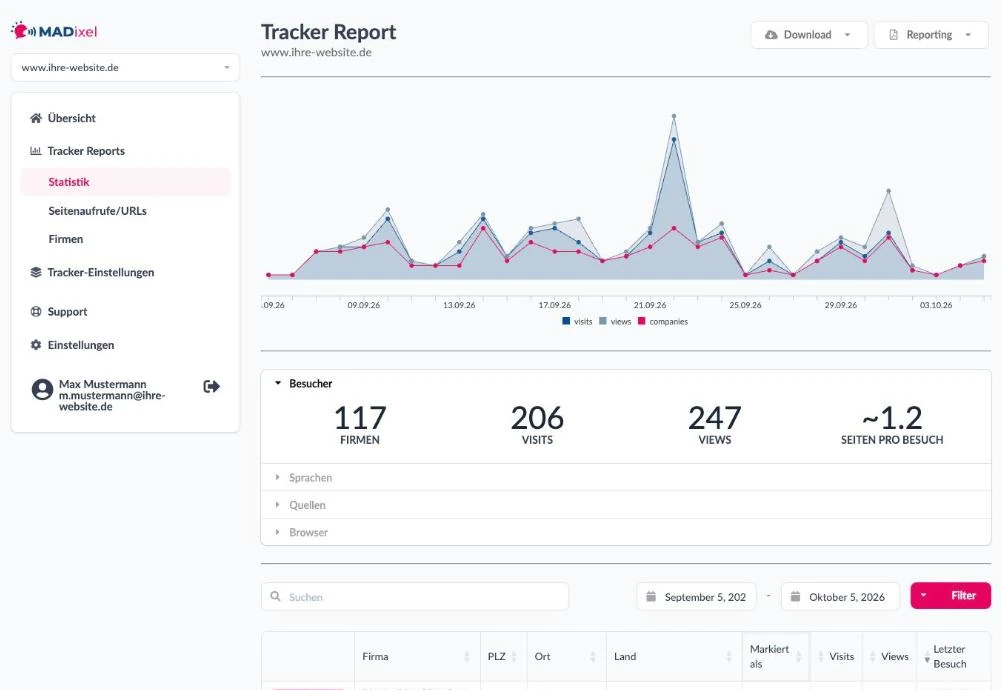Sort by Visits column arrows
Screen dimensions: 1001x690
[820, 656]
